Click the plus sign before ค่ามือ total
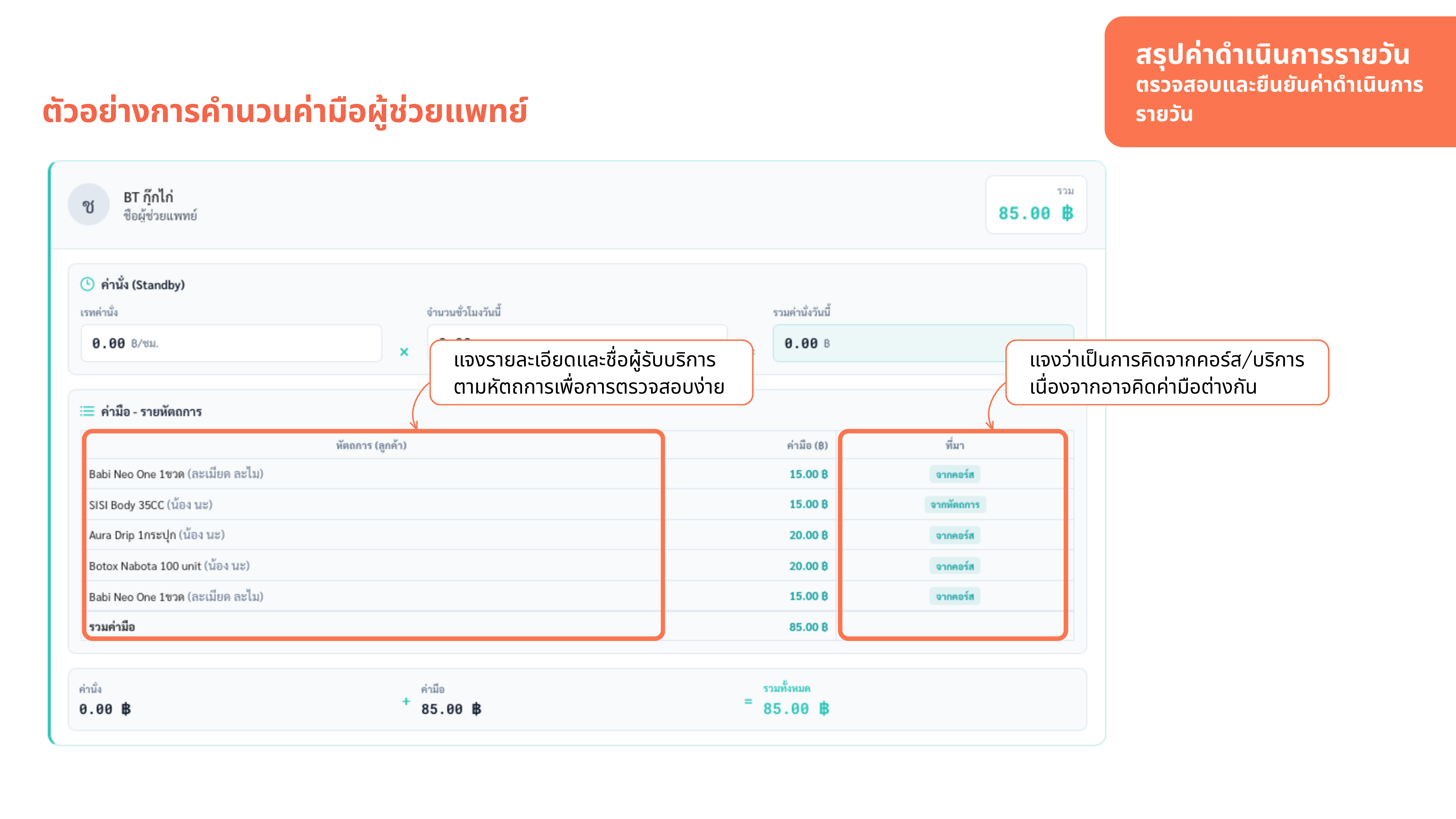Screen dimensions: 1456x819 pos(406,702)
